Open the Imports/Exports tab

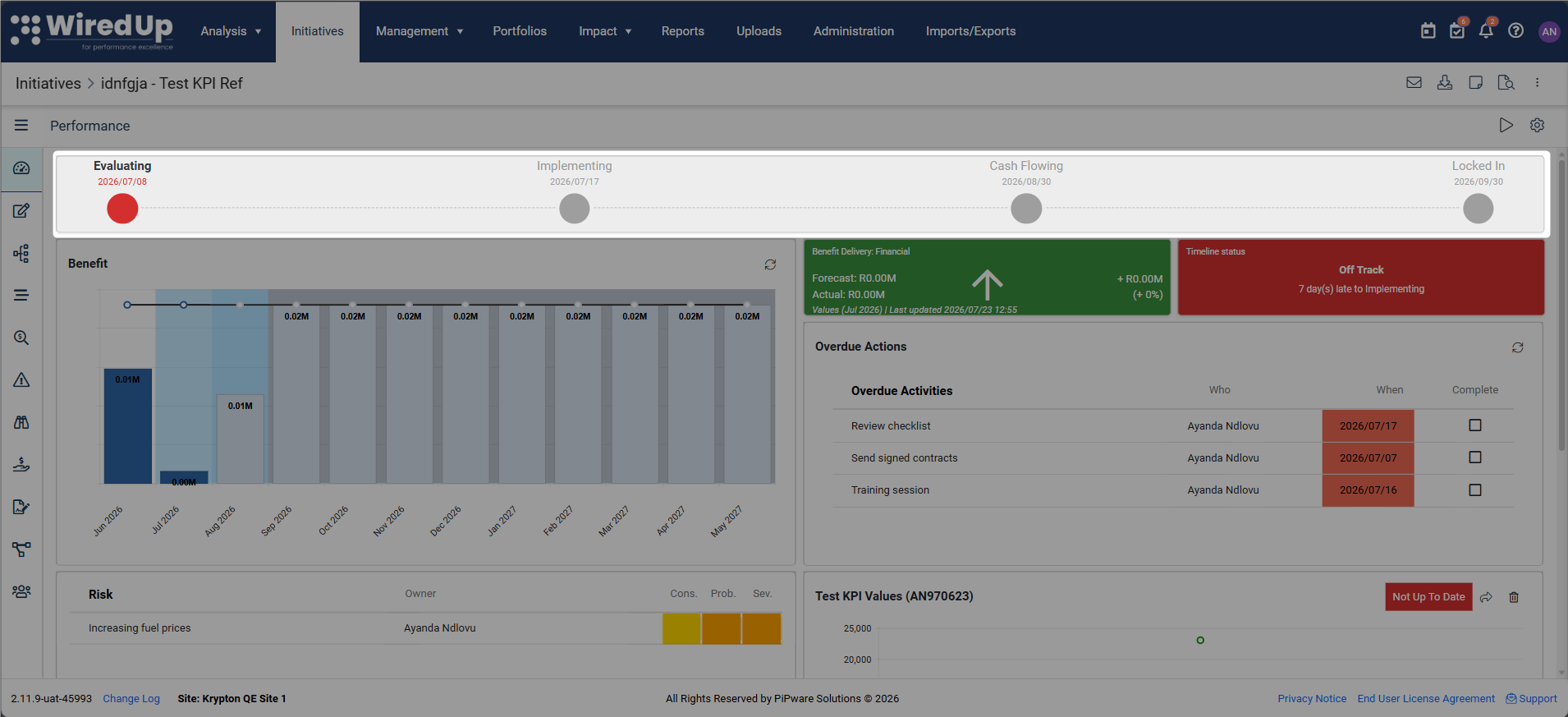pyautogui.click(x=970, y=31)
